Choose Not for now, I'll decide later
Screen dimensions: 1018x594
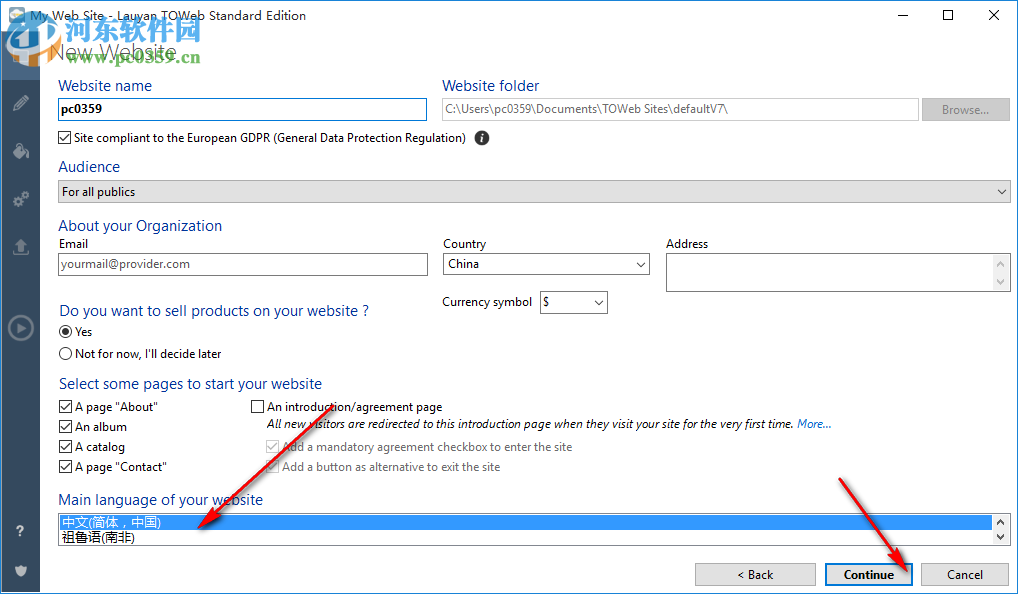coord(66,354)
